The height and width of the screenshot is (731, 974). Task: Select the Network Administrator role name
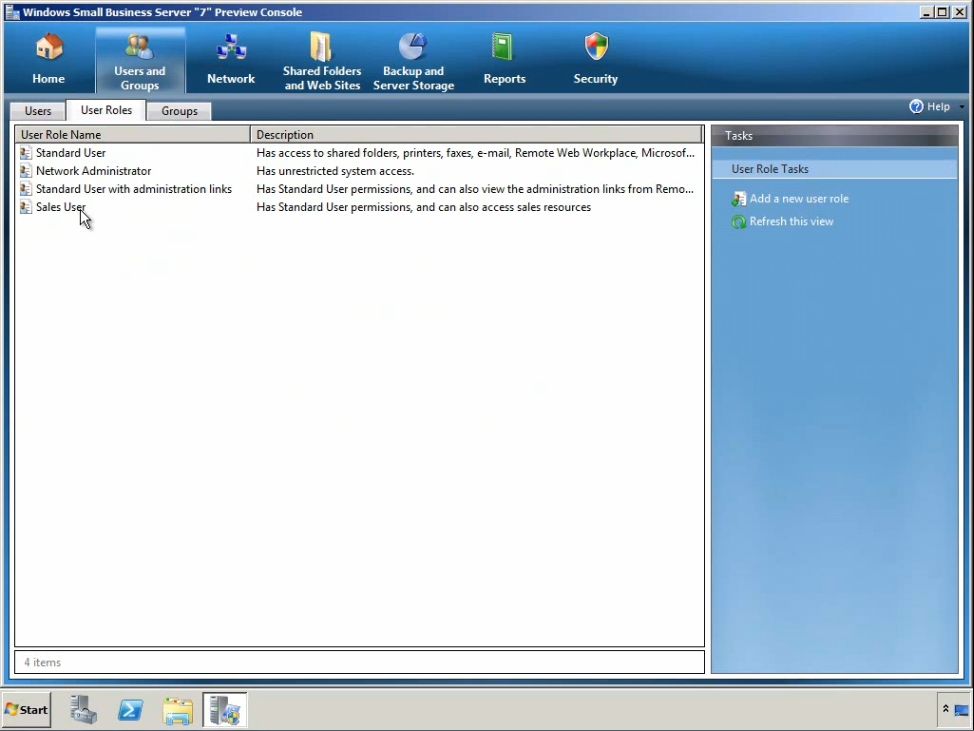click(x=93, y=171)
